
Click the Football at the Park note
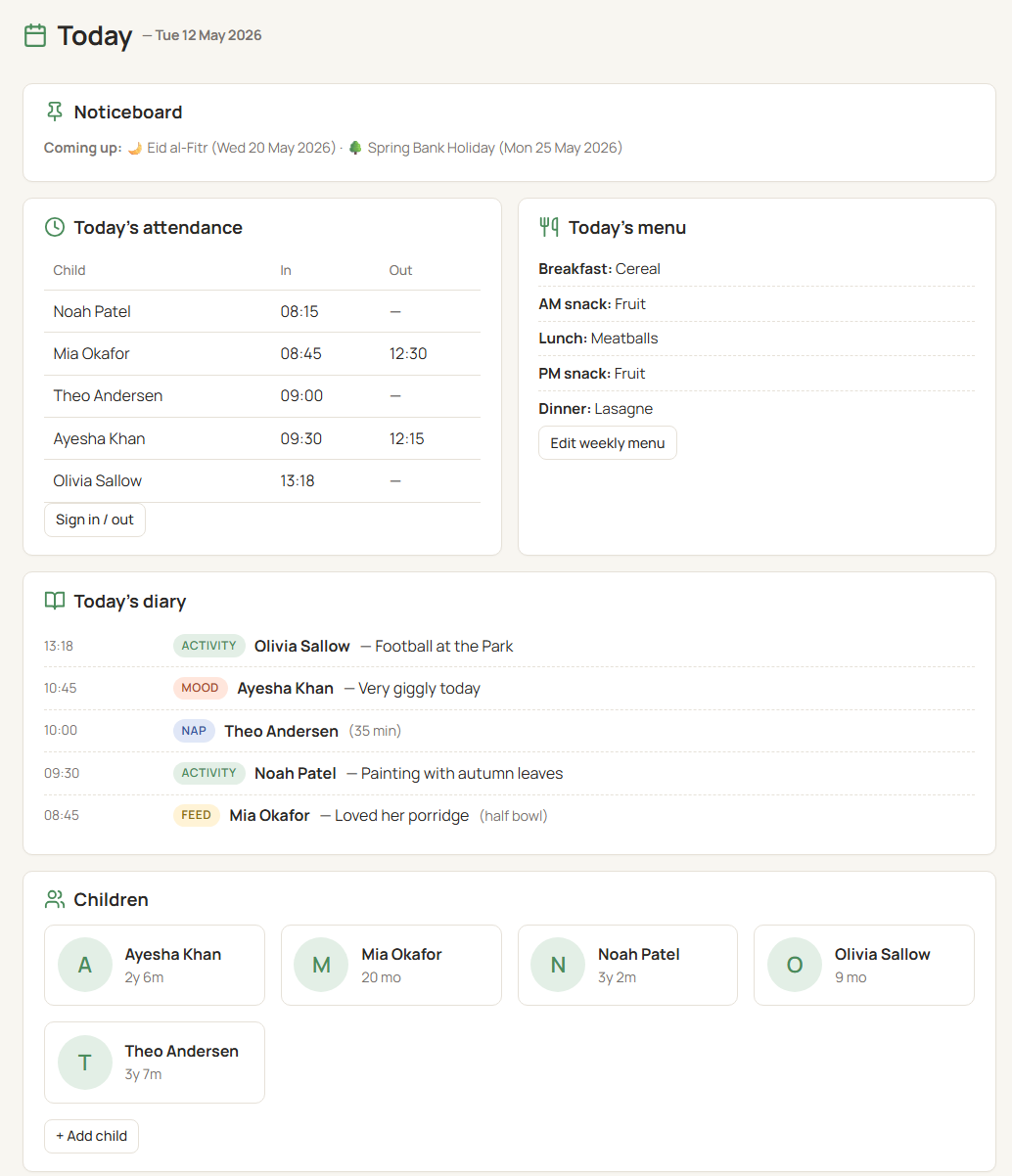pyautogui.click(x=437, y=646)
